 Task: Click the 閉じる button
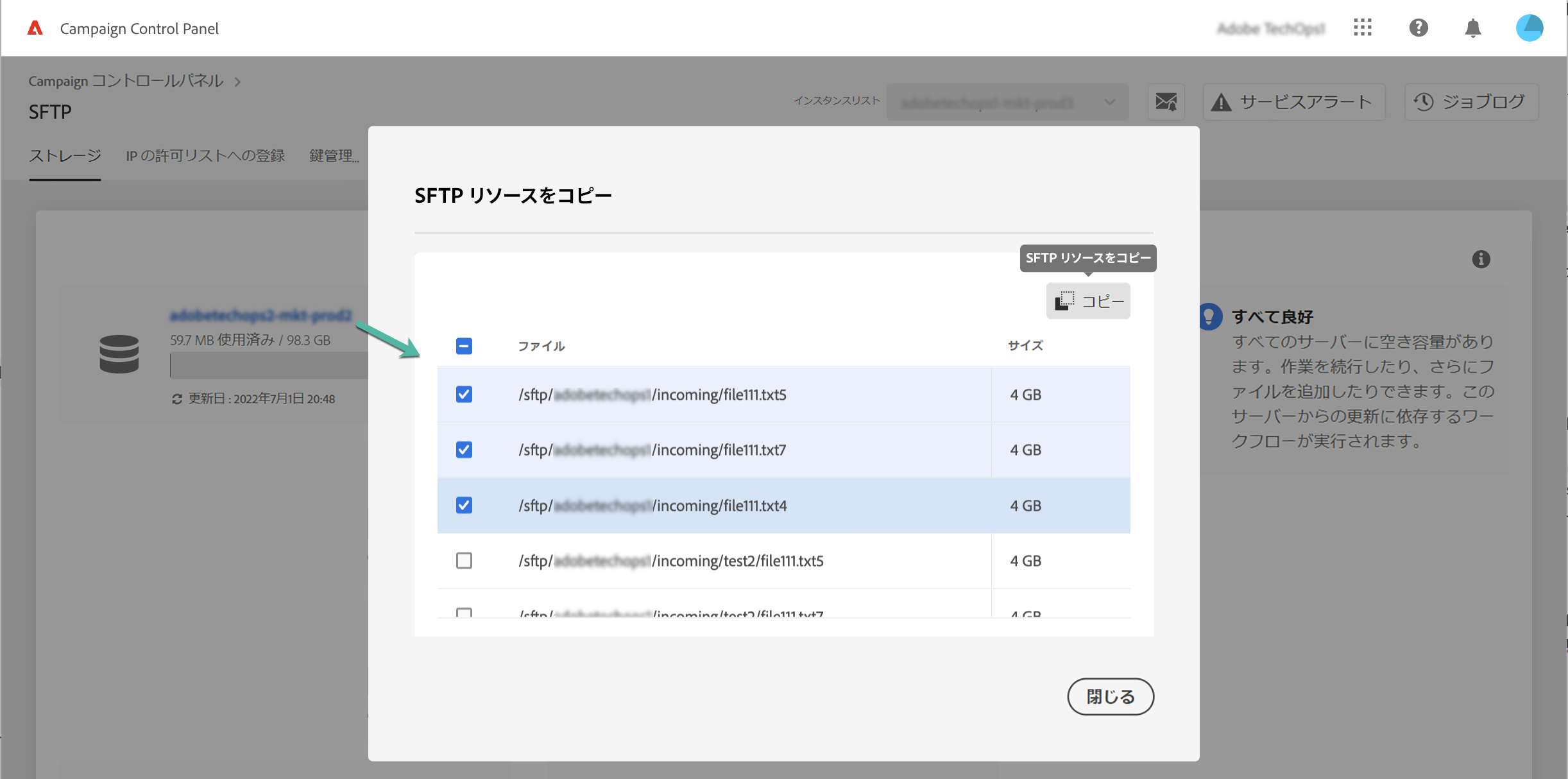click(x=1110, y=696)
